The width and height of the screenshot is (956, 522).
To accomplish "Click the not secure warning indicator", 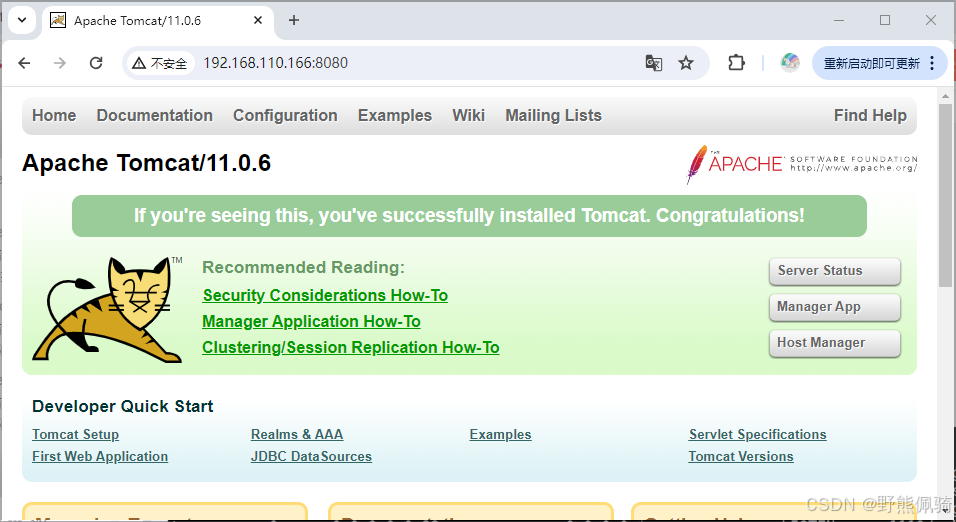I will pos(160,63).
